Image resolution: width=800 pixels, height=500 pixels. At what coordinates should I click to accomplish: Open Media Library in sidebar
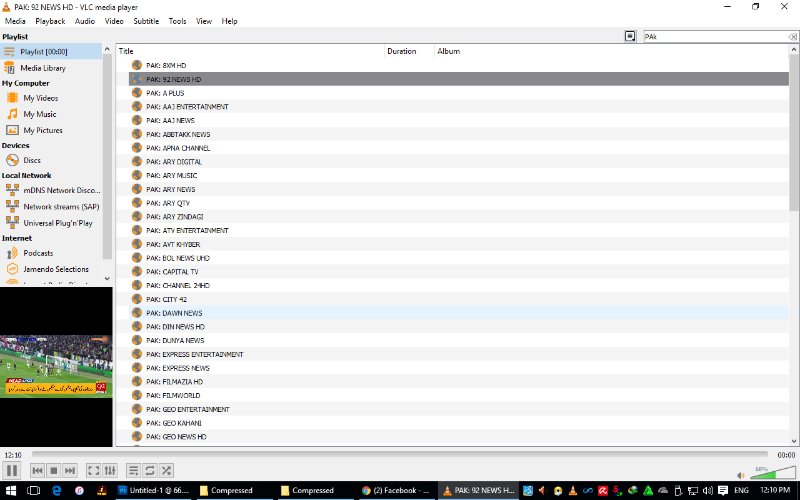[x=51, y=68]
